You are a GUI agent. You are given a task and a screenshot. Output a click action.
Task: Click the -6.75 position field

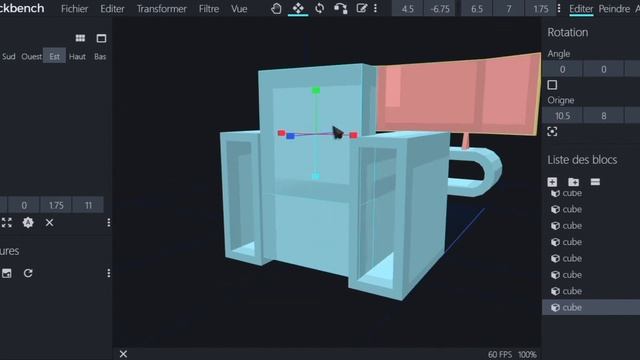point(440,9)
